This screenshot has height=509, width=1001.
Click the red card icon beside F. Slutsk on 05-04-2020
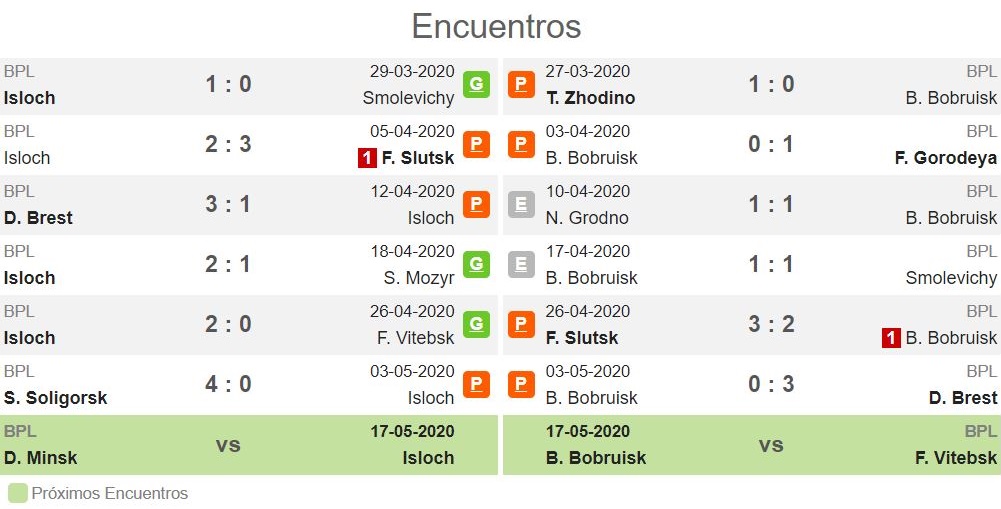point(367,158)
